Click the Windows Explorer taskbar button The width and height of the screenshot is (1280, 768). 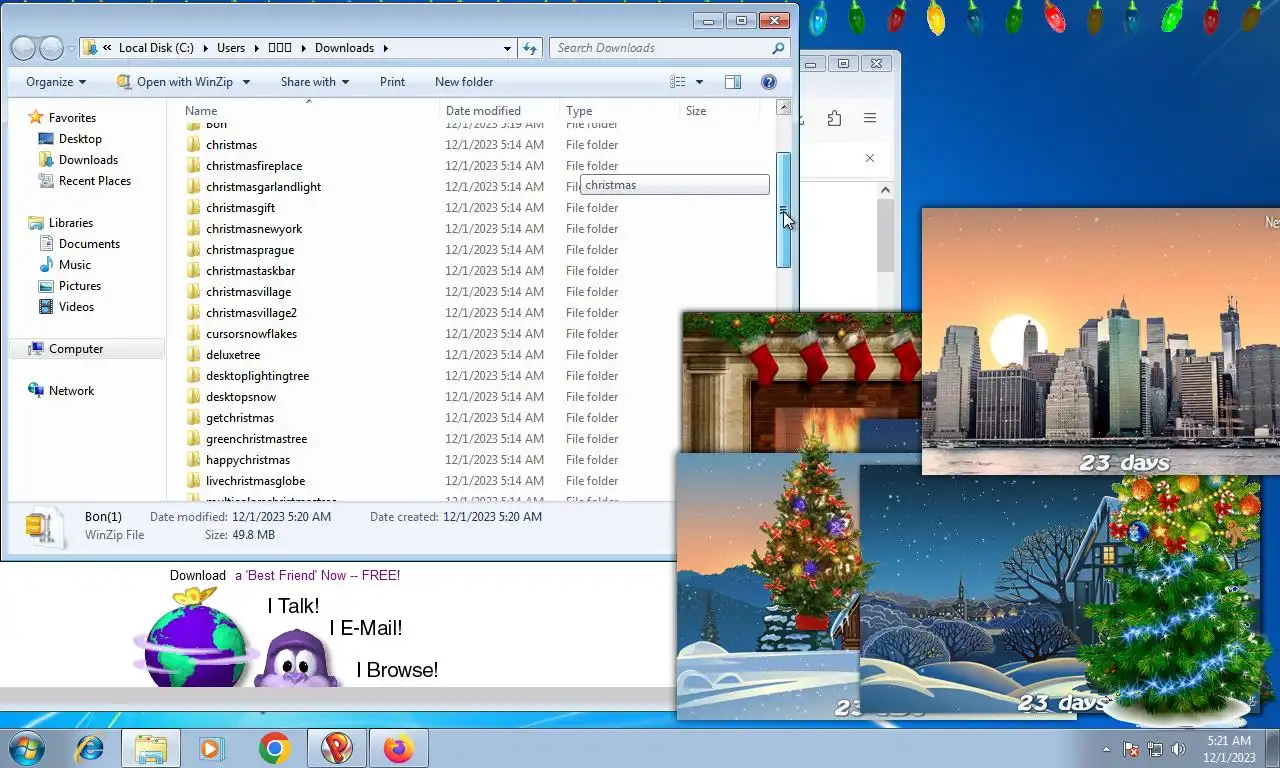point(151,748)
